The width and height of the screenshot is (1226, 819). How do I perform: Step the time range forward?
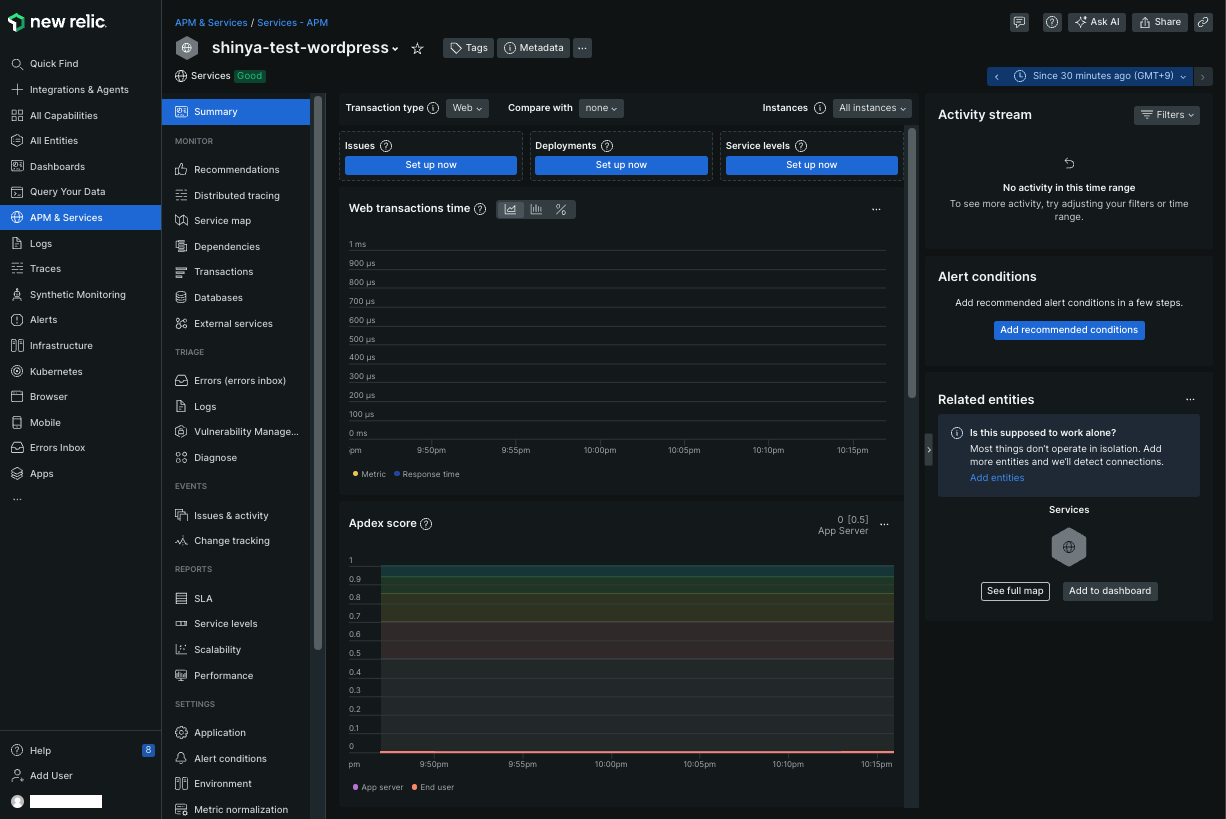(1204, 76)
